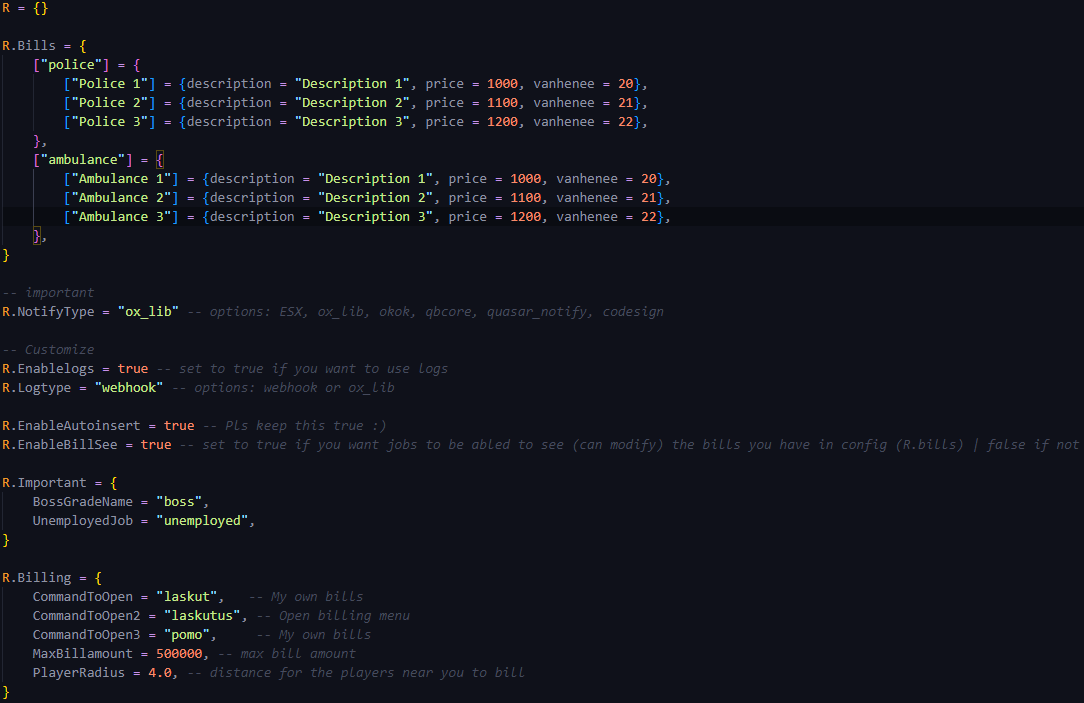Click the ["Ambulance 2"] entry key

point(121,198)
